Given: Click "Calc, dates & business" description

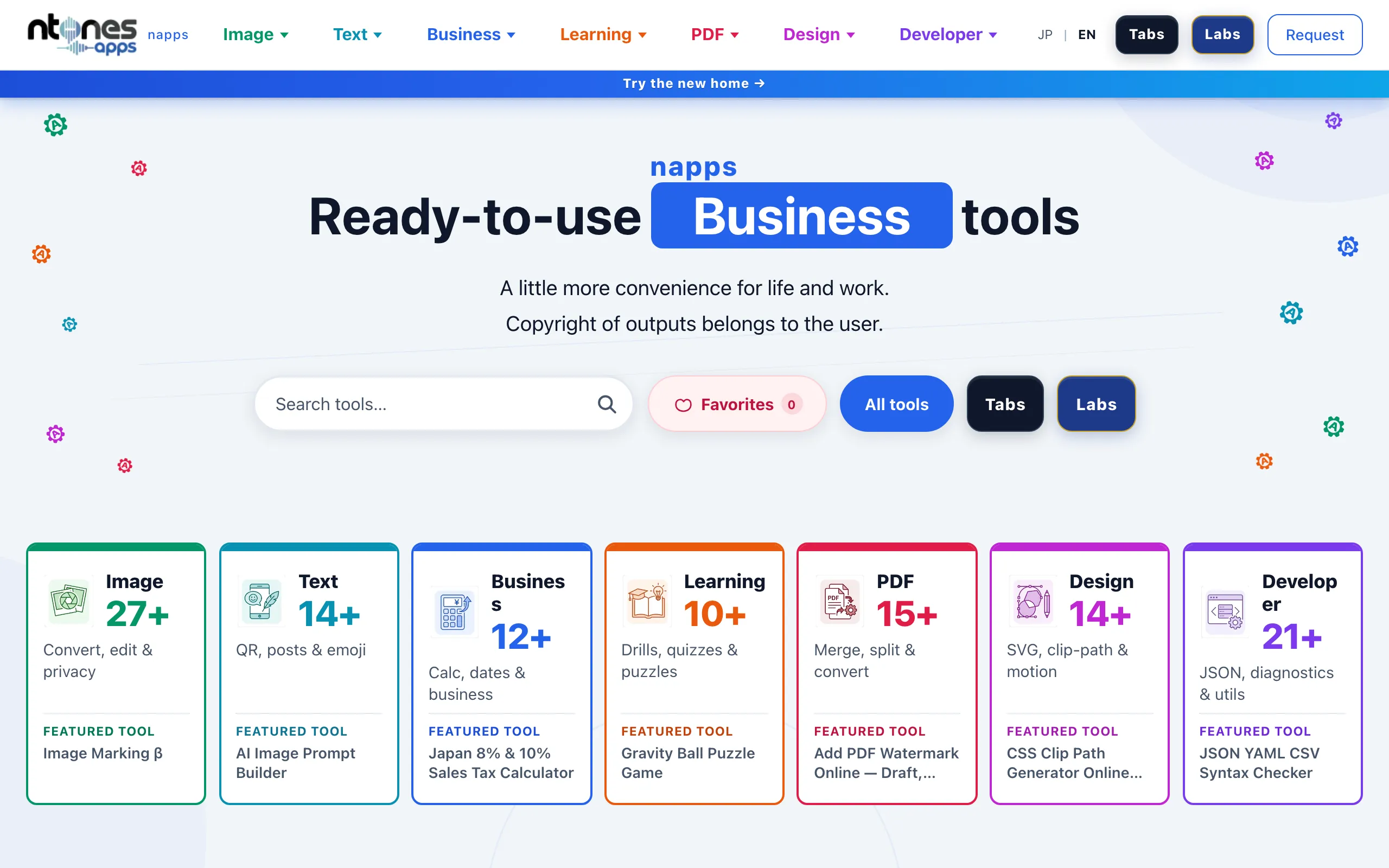Looking at the screenshot, I should (477, 683).
